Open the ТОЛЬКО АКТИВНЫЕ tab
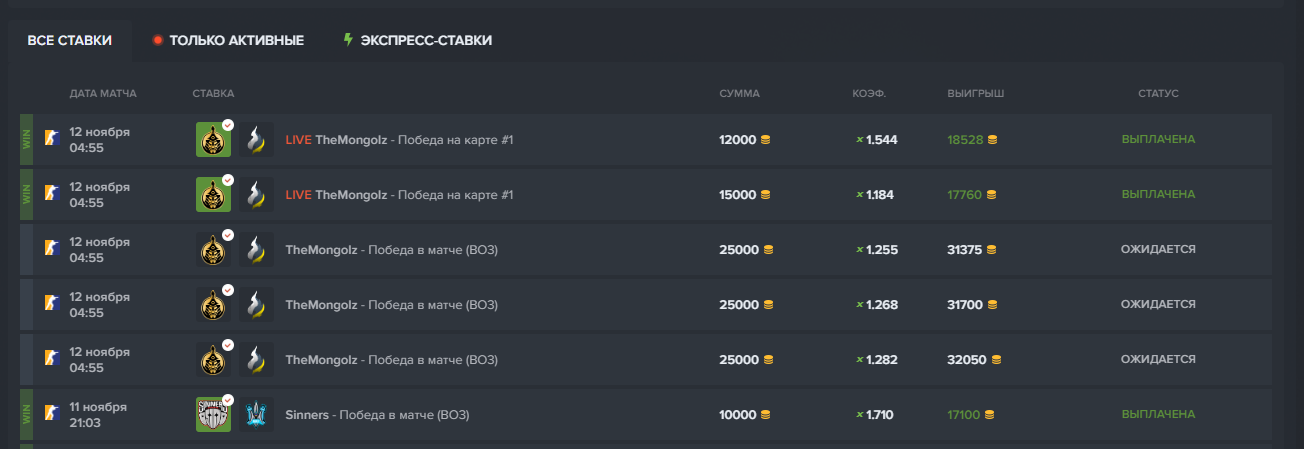1304x449 pixels. 236,41
